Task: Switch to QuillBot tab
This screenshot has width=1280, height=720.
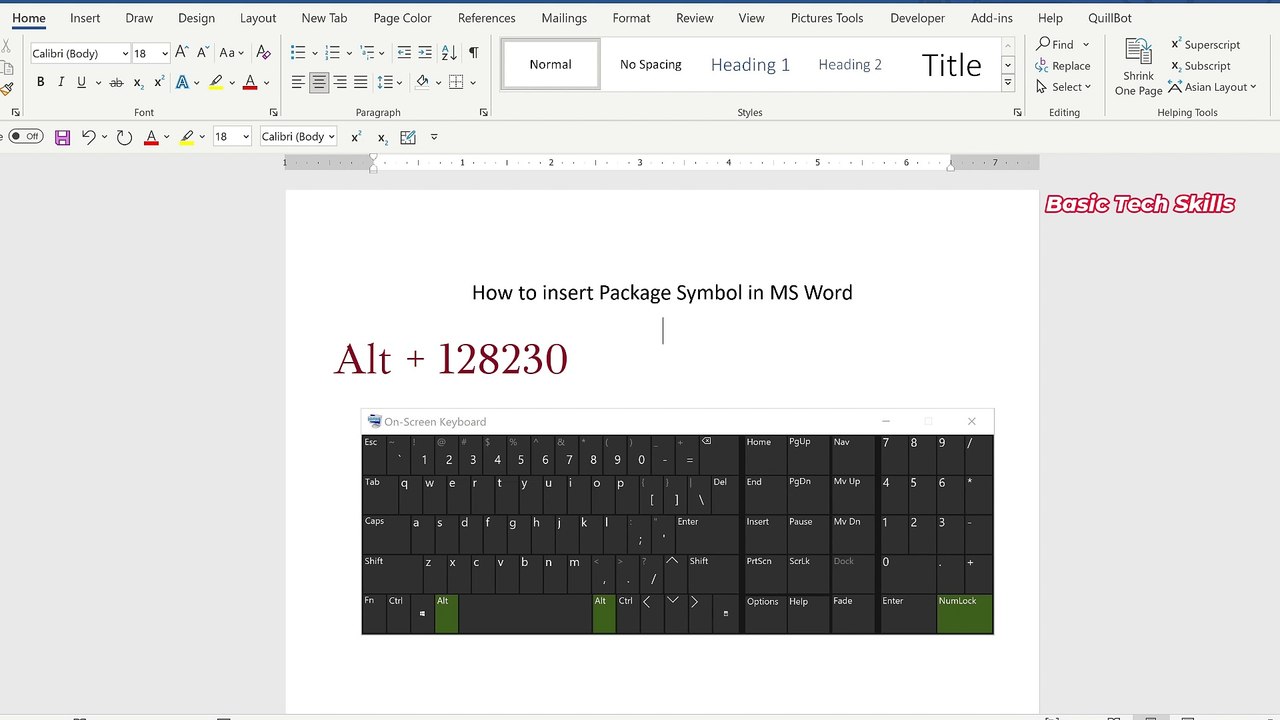Action: tap(1109, 18)
